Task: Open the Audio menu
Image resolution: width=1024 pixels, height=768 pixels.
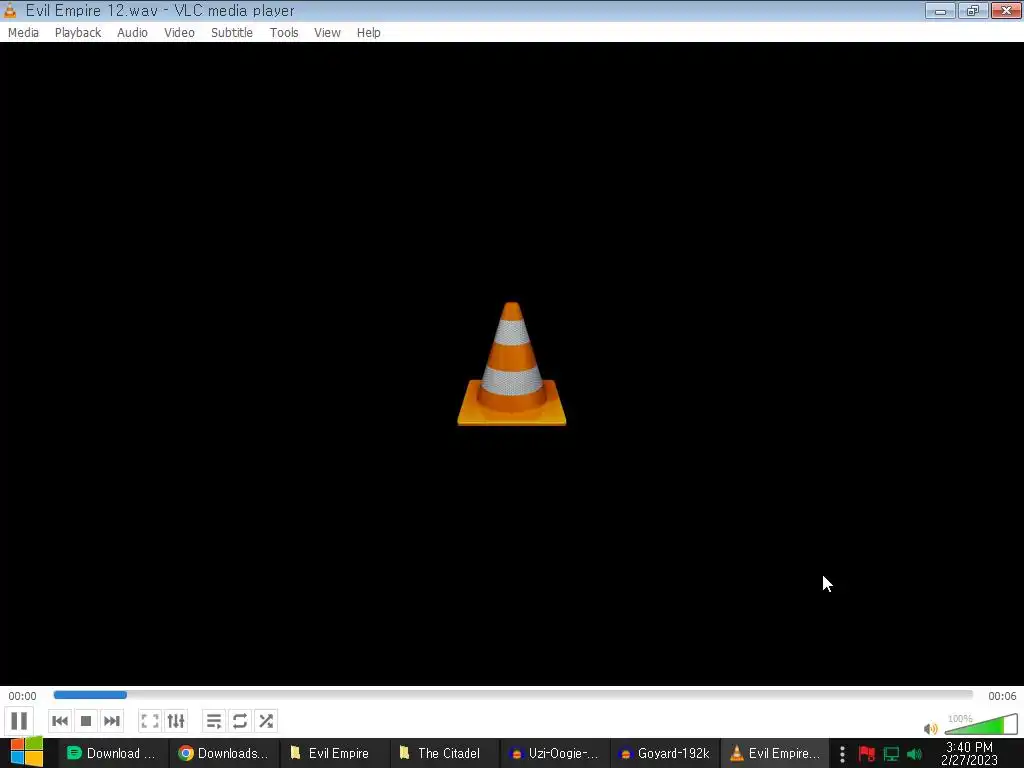Action: 132,33
